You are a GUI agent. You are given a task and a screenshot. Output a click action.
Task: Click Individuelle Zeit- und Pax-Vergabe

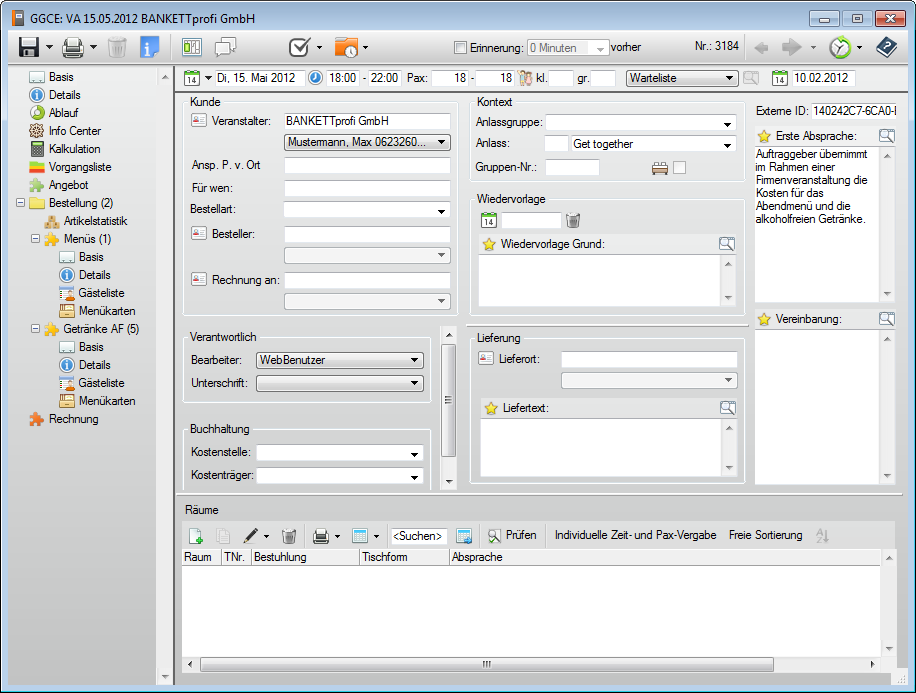point(635,536)
